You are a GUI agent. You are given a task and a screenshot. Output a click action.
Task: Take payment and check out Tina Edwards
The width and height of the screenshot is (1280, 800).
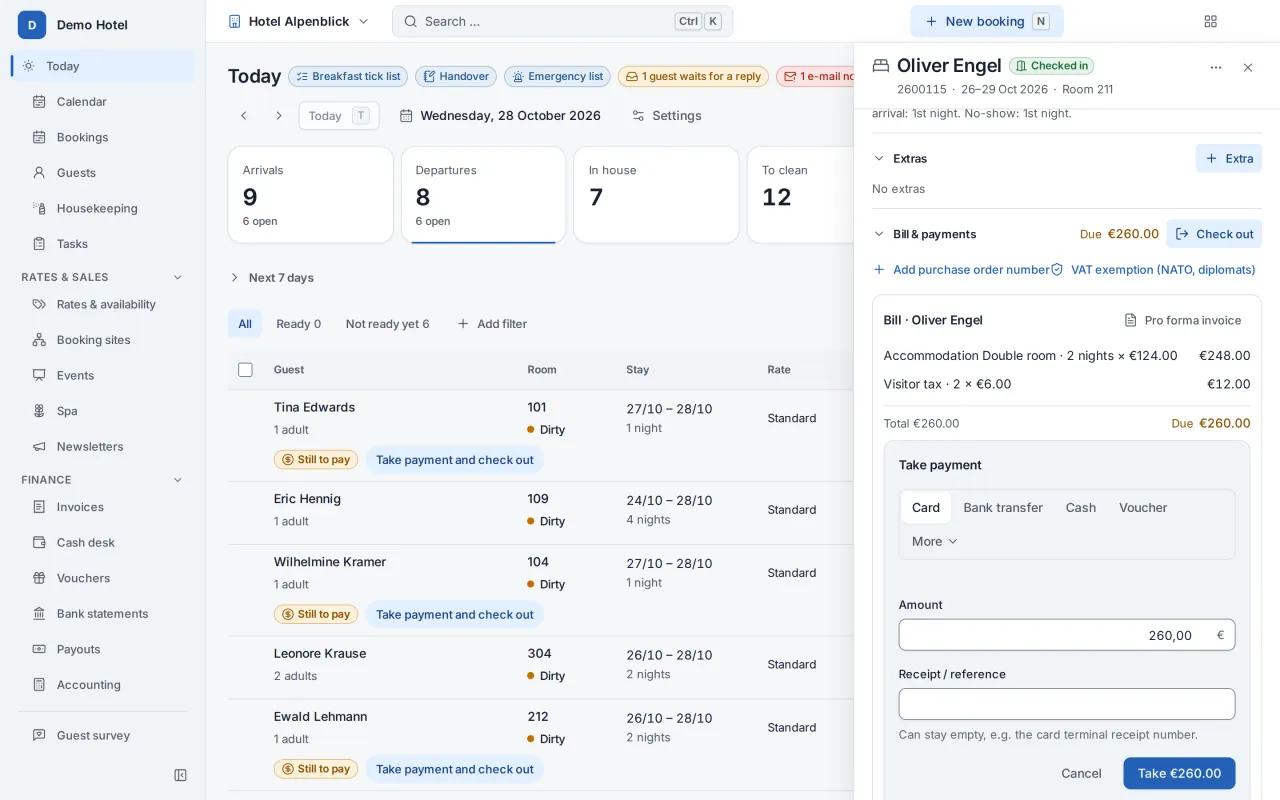point(455,460)
